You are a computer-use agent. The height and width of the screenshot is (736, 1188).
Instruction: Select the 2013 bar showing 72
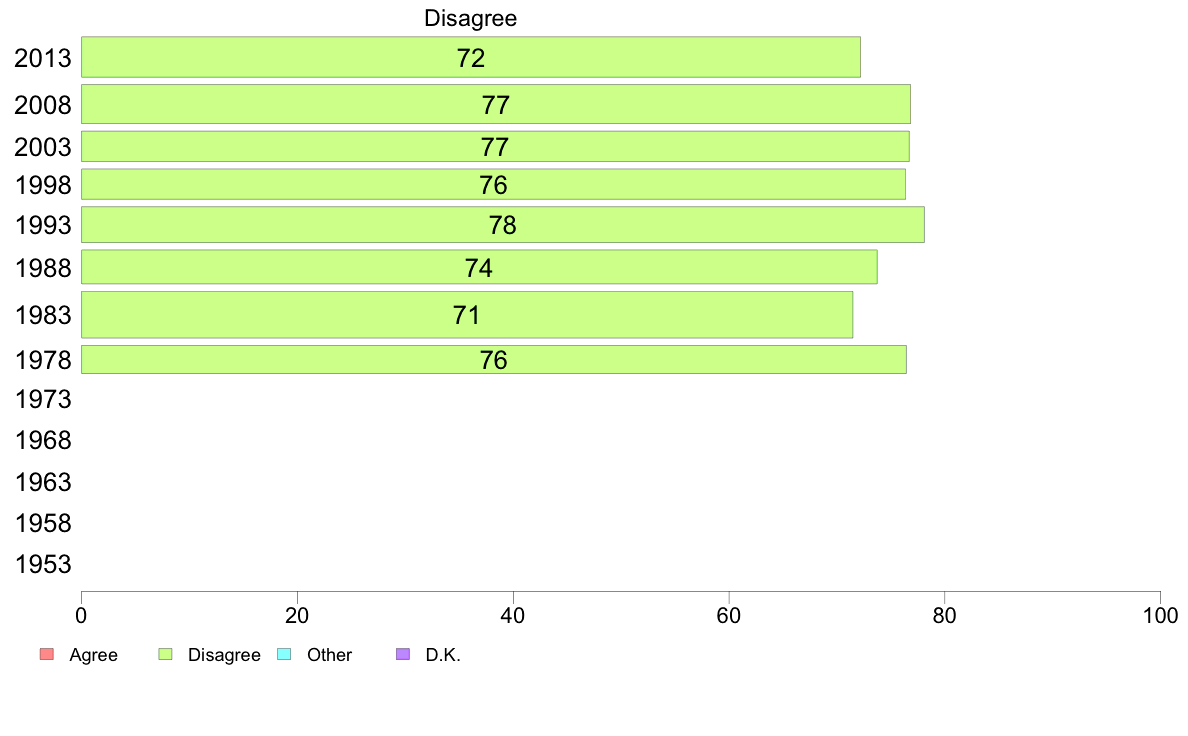point(471,57)
